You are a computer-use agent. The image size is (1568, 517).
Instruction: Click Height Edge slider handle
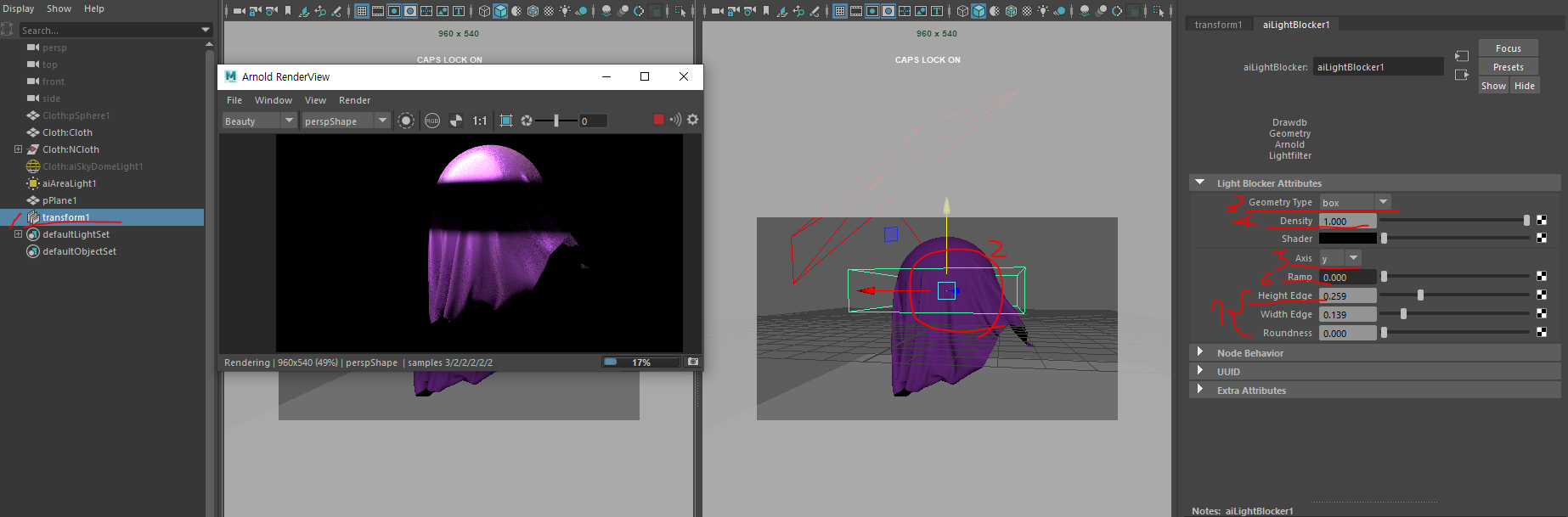1420,295
